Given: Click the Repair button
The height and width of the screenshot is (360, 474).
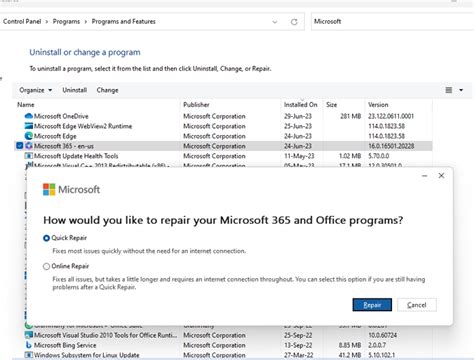Looking at the screenshot, I should [x=372, y=305].
